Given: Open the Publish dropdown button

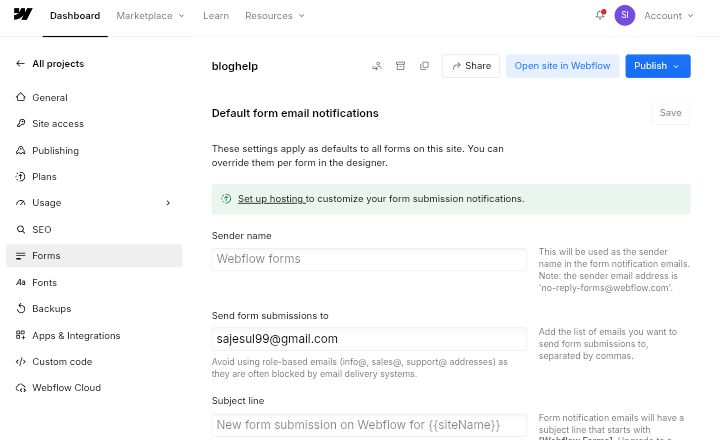Looking at the screenshot, I should pos(658,66).
